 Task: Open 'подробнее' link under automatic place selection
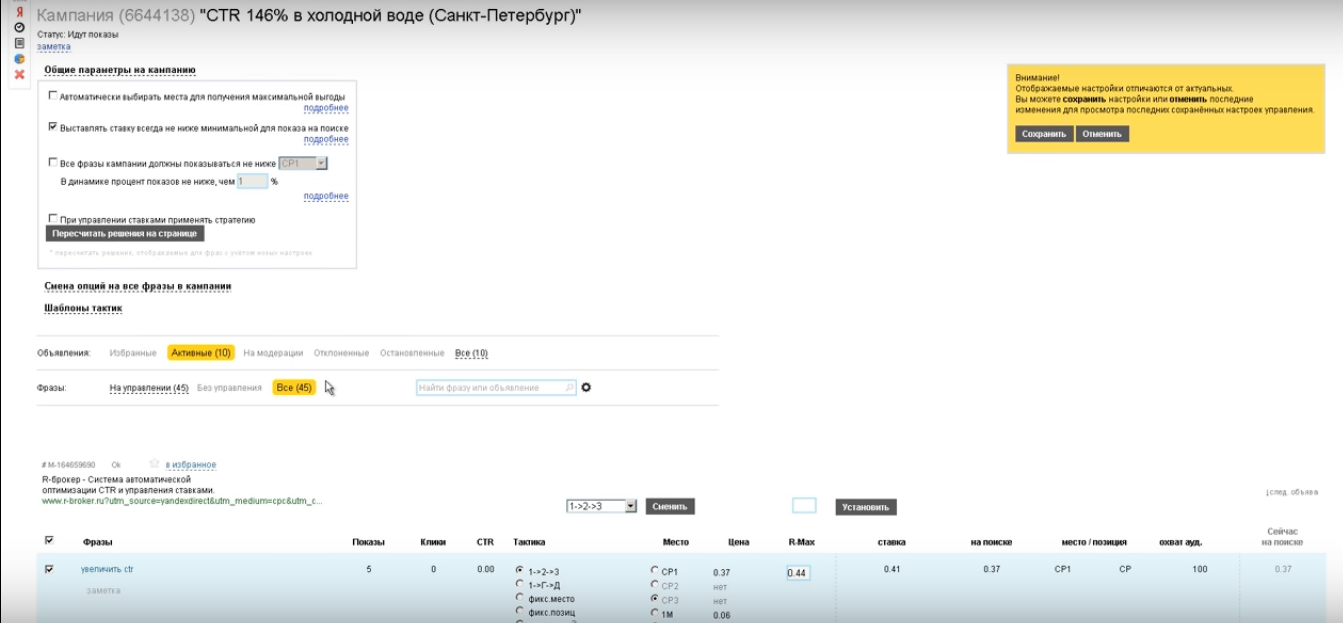click(326, 108)
